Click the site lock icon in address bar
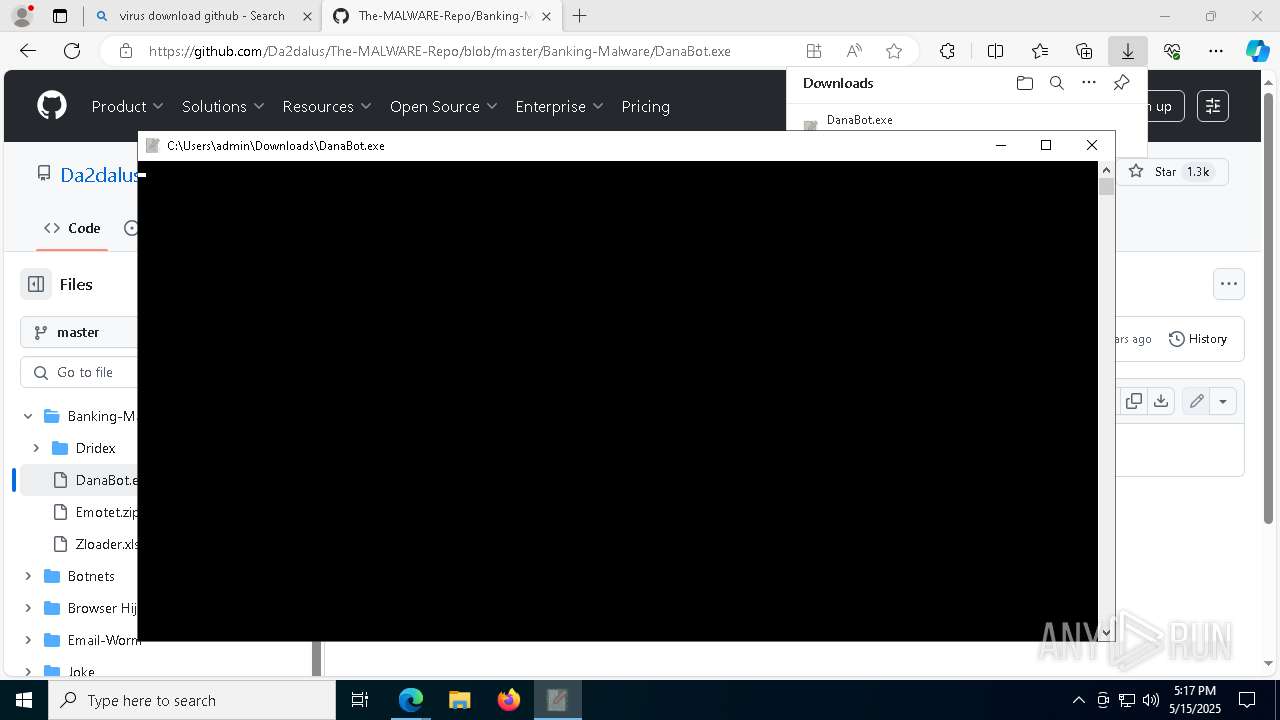 coord(126,51)
